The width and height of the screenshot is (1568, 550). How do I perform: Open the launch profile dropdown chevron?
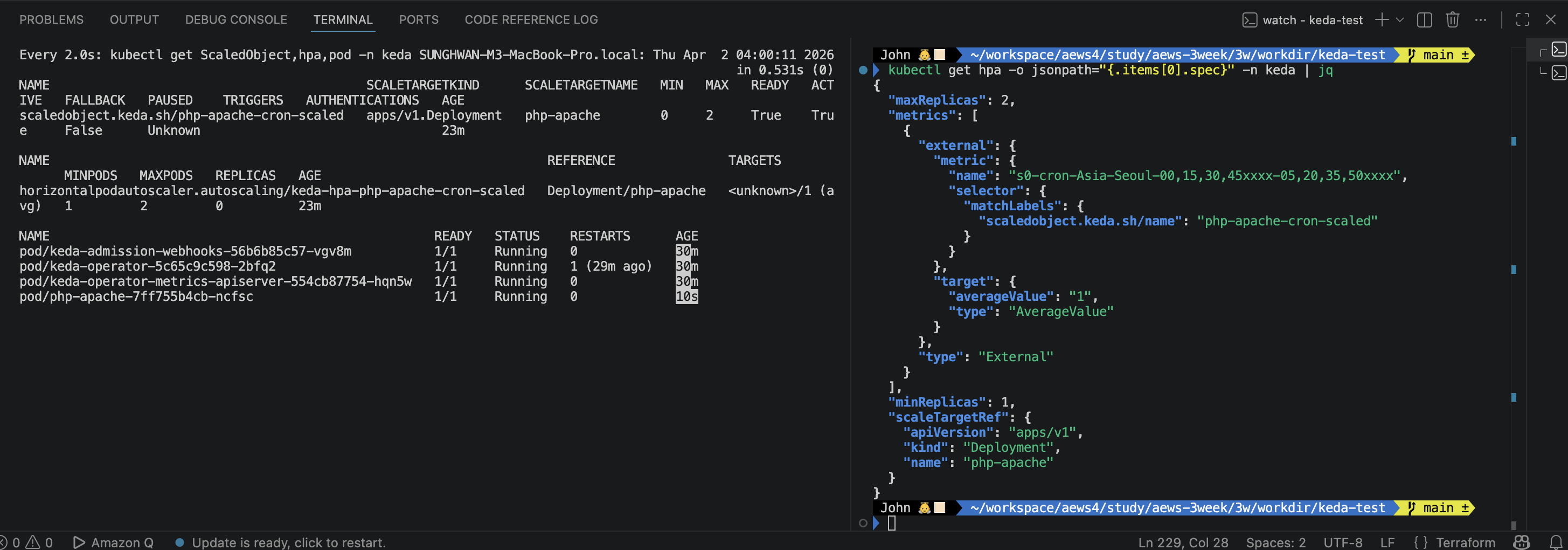[1399, 19]
